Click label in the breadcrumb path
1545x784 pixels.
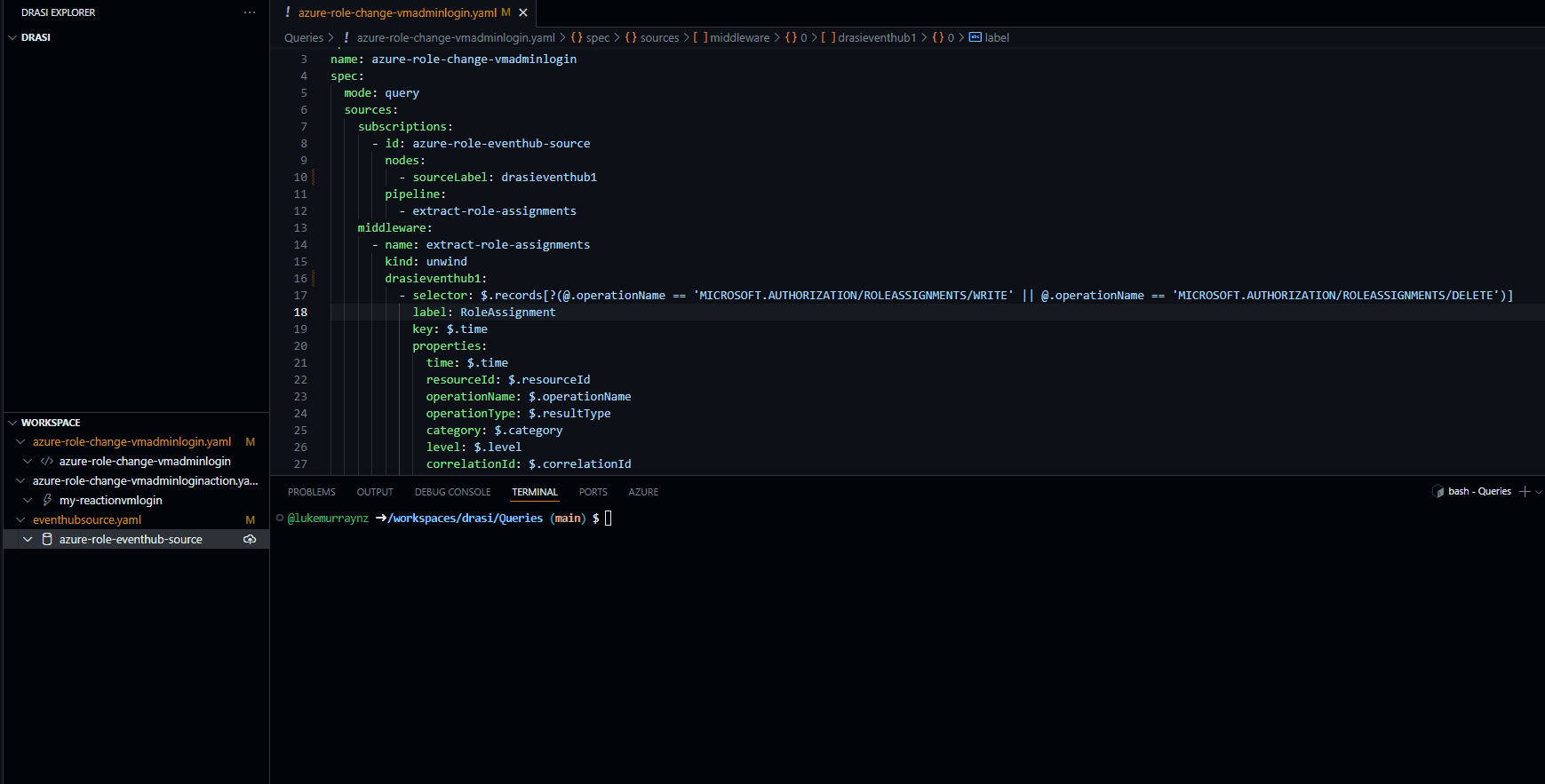point(997,37)
